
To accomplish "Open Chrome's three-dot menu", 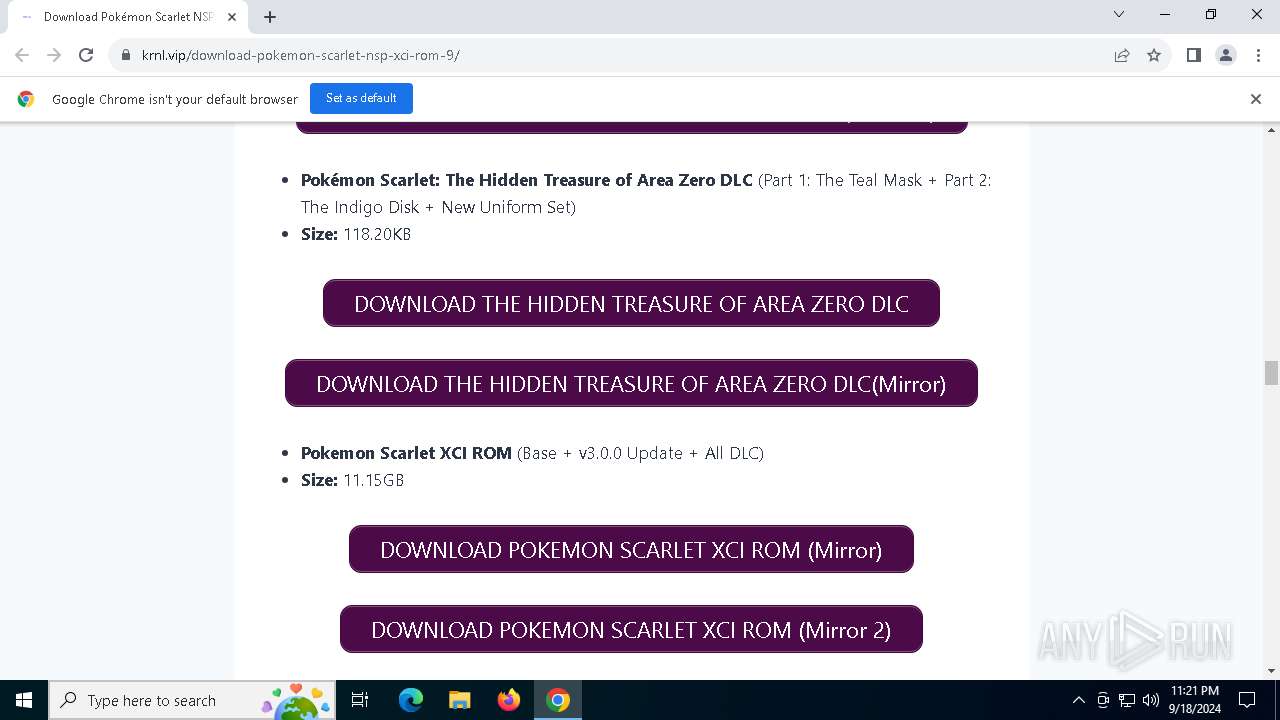I will 1257,55.
